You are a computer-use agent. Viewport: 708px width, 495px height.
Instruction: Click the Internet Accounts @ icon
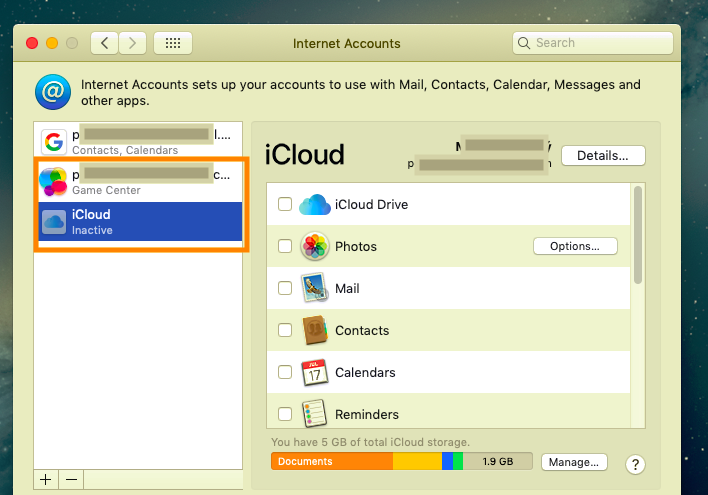pos(53,92)
